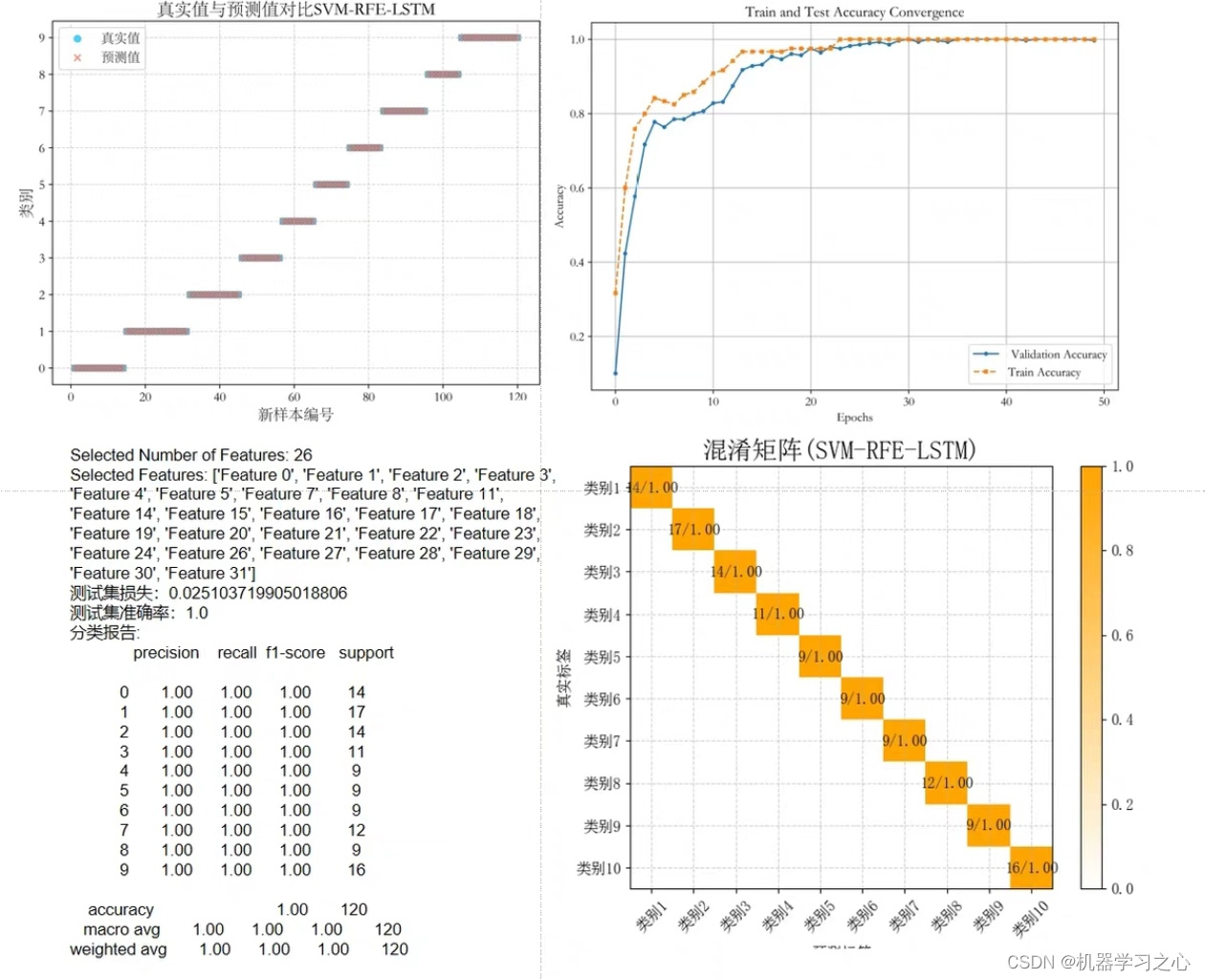Click the support column header
1205x980 pixels.
(x=366, y=653)
